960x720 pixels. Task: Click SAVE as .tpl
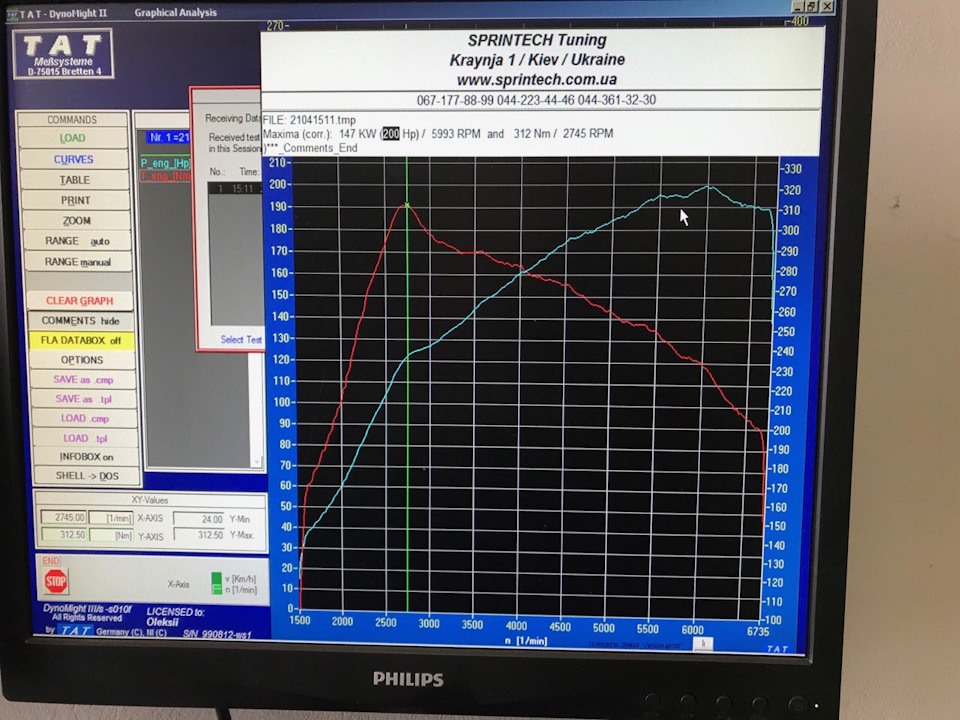[x=83, y=399]
